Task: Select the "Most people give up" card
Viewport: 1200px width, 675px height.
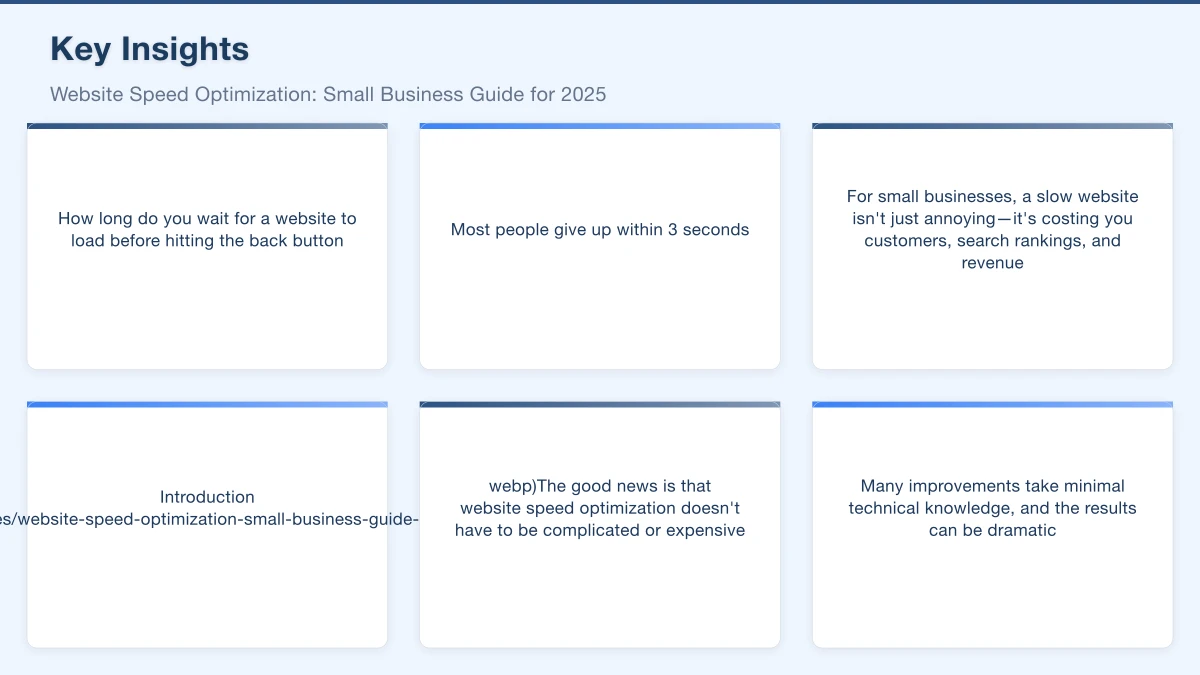Action: pyautogui.click(x=600, y=230)
